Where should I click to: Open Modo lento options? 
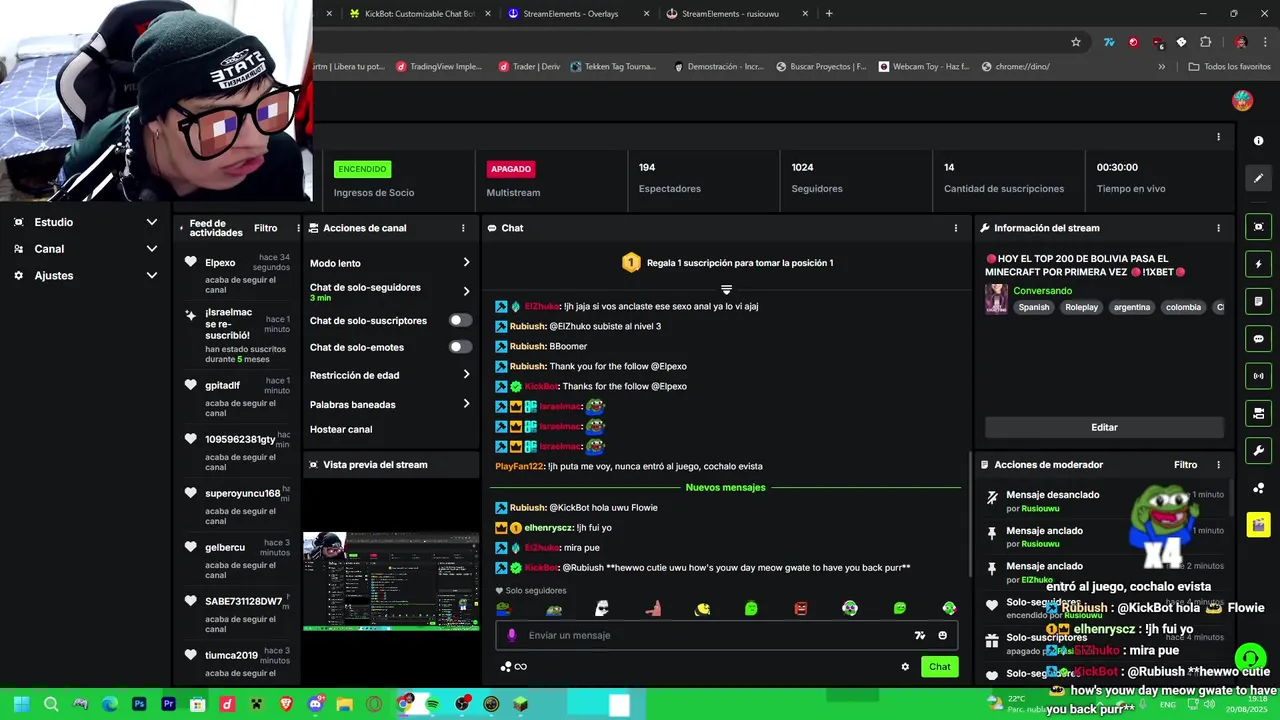pyautogui.click(x=390, y=263)
